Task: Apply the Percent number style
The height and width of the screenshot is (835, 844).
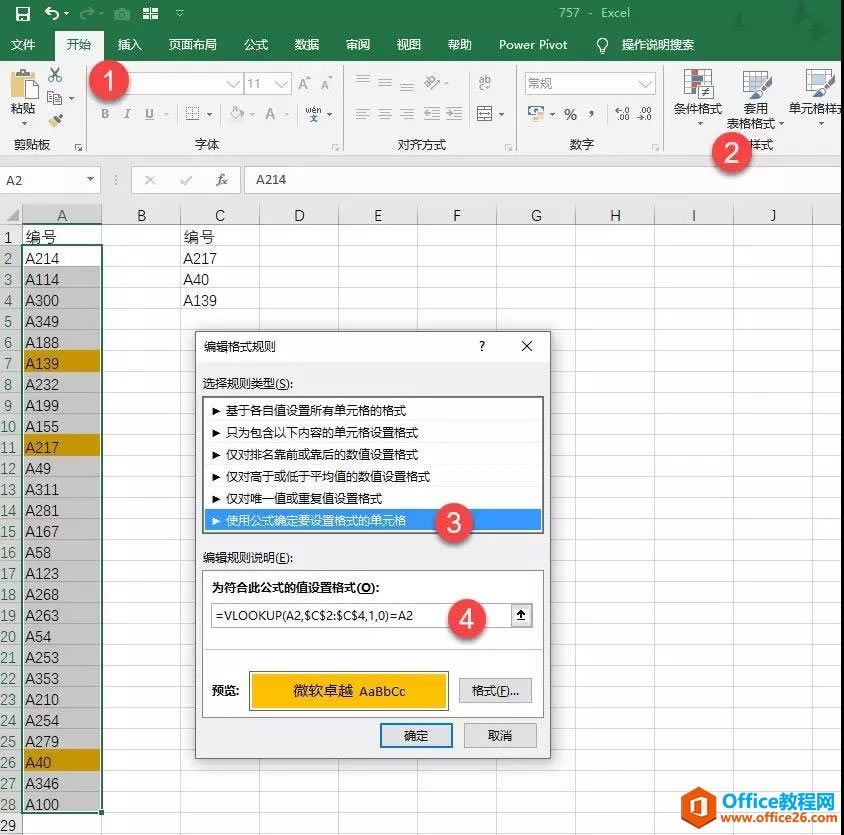Action: pos(571,113)
